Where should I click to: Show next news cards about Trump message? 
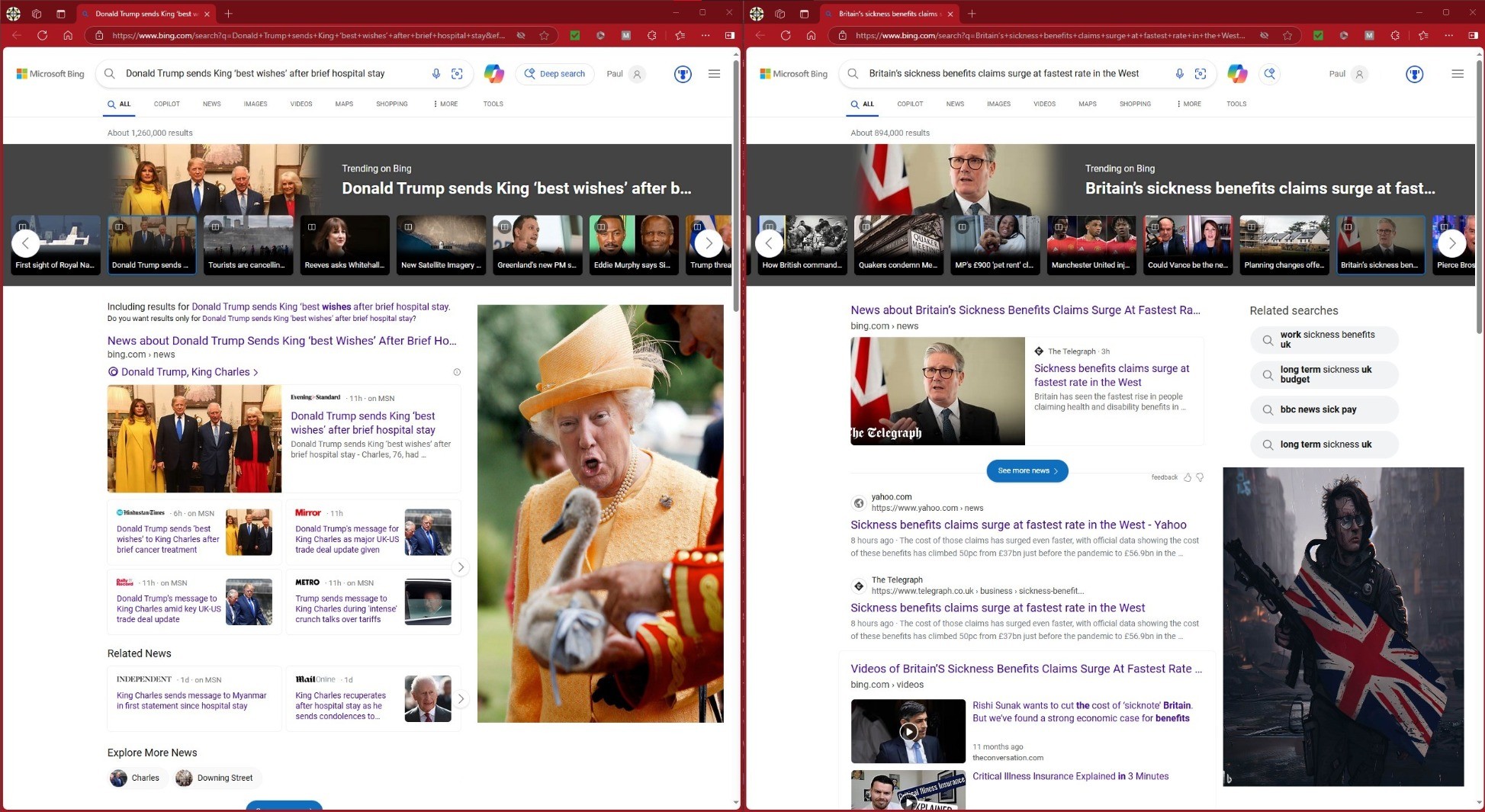461,567
